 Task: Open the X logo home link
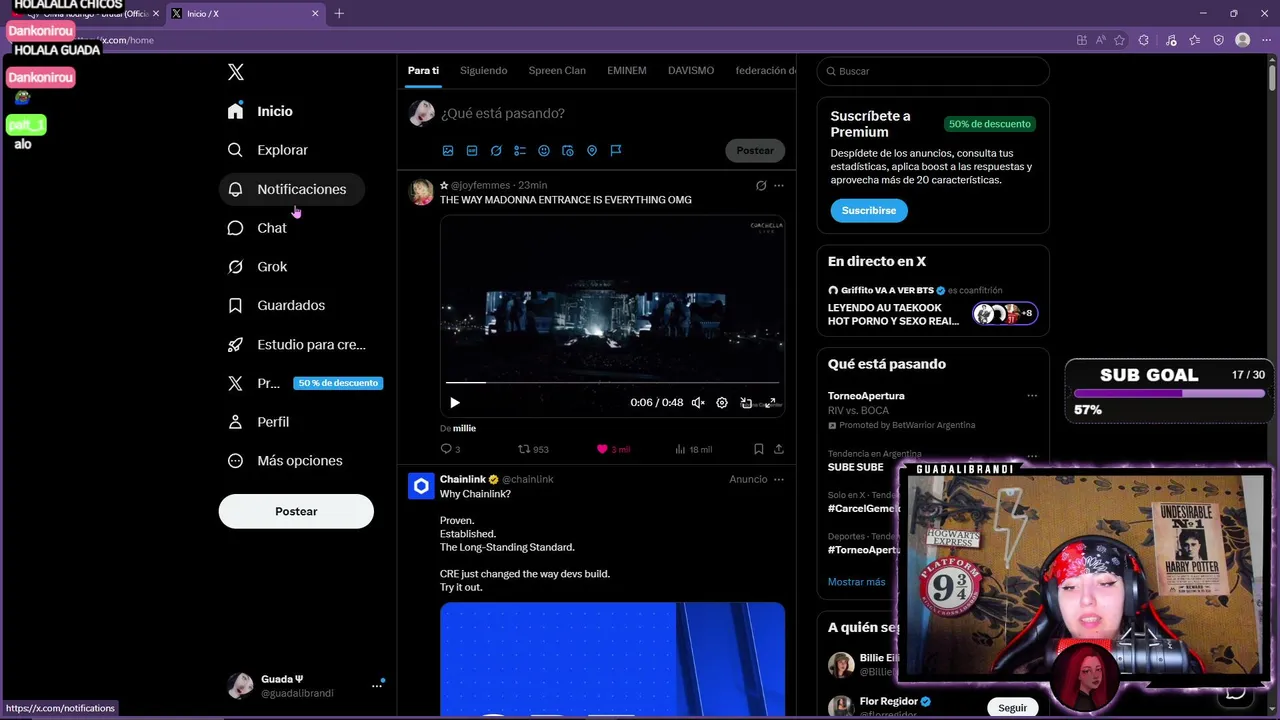236,72
